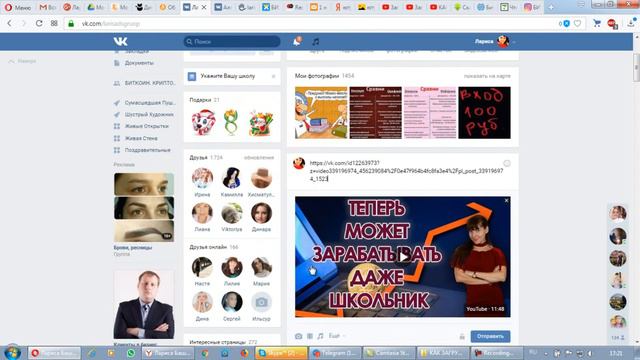Open Skype taskbar button
The width and height of the screenshot is (640, 360).
[x=281, y=353]
